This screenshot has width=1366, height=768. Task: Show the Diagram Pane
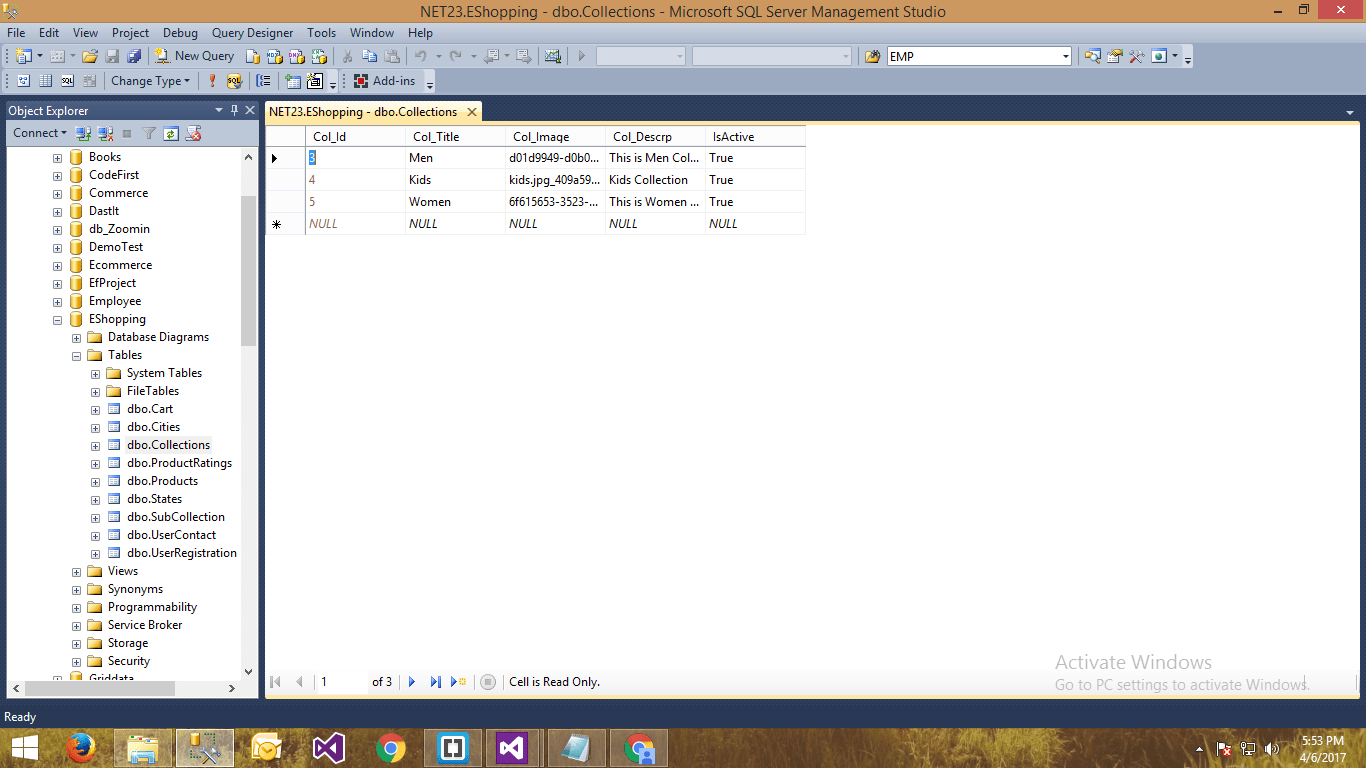point(23,81)
